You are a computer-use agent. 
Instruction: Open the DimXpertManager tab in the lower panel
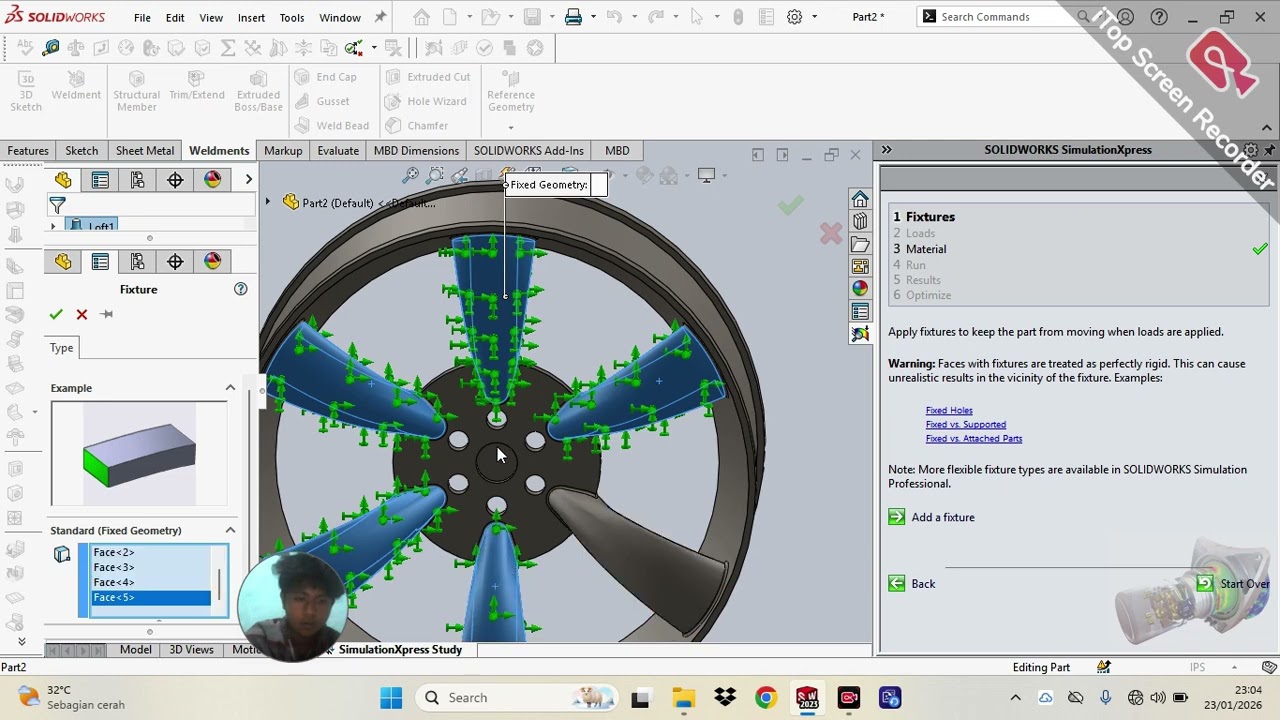pos(175,261)
